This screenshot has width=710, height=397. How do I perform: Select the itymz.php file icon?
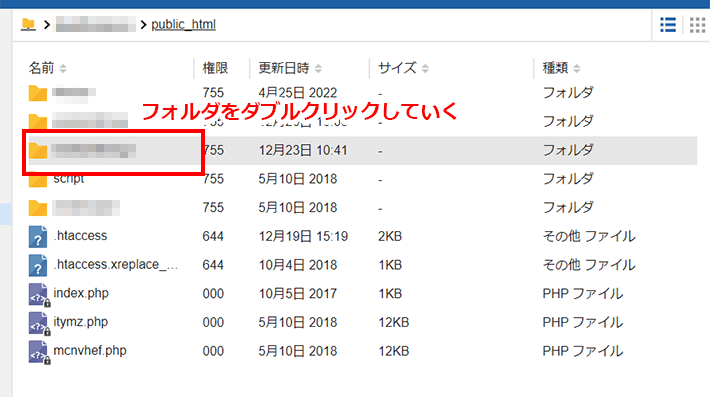39,323
